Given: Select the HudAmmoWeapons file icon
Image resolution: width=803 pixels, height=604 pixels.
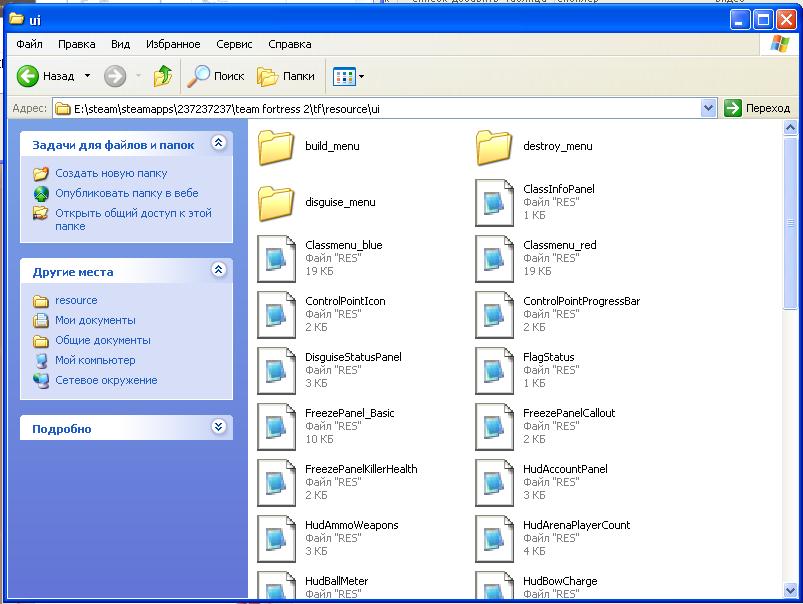Looking at the screenshot, I should coord(277,539).
